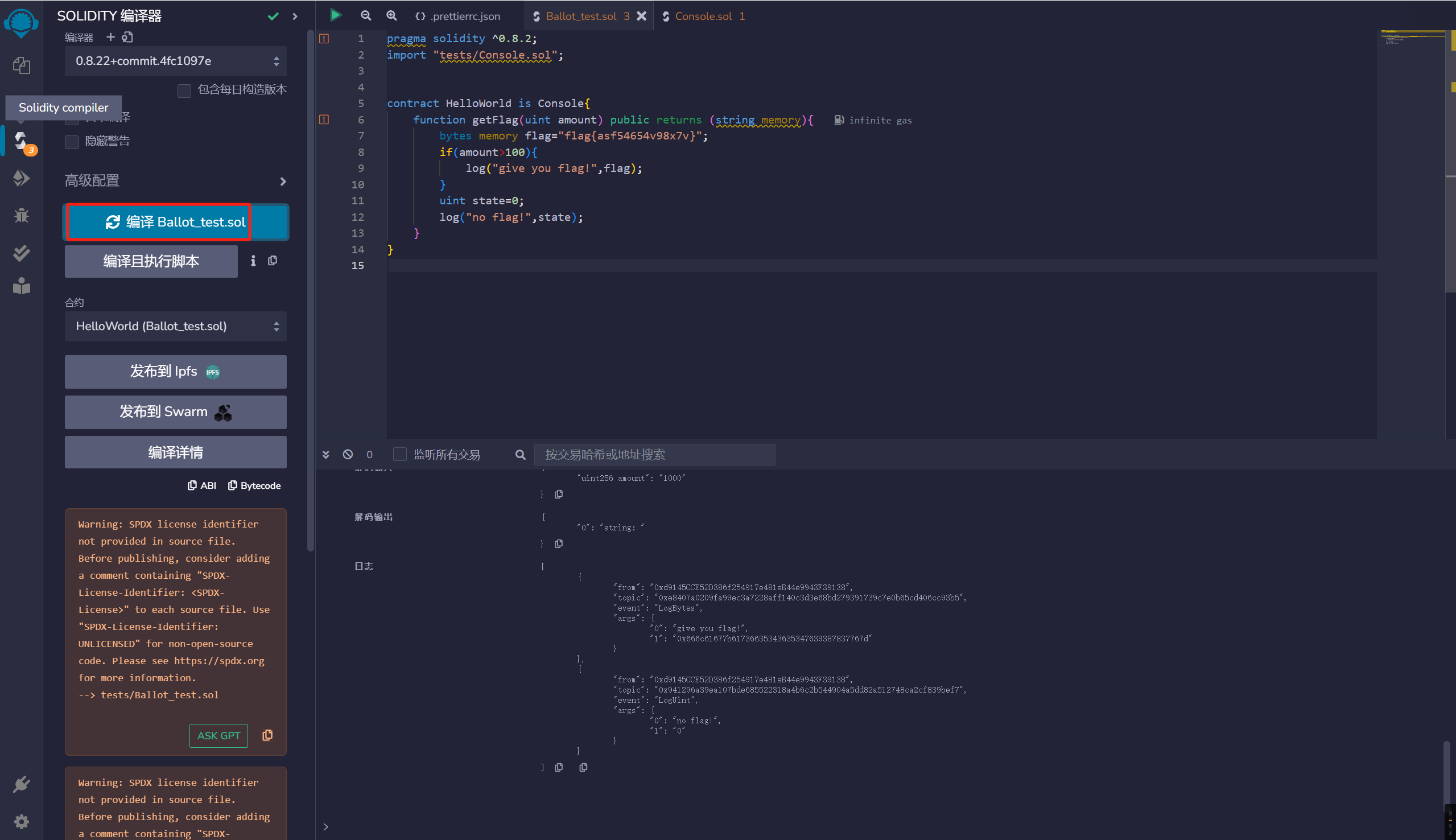Image resolution: width=1456 pixels, height=840 pixels.
Task: Click the ASK GPT button
Action: 218,736
